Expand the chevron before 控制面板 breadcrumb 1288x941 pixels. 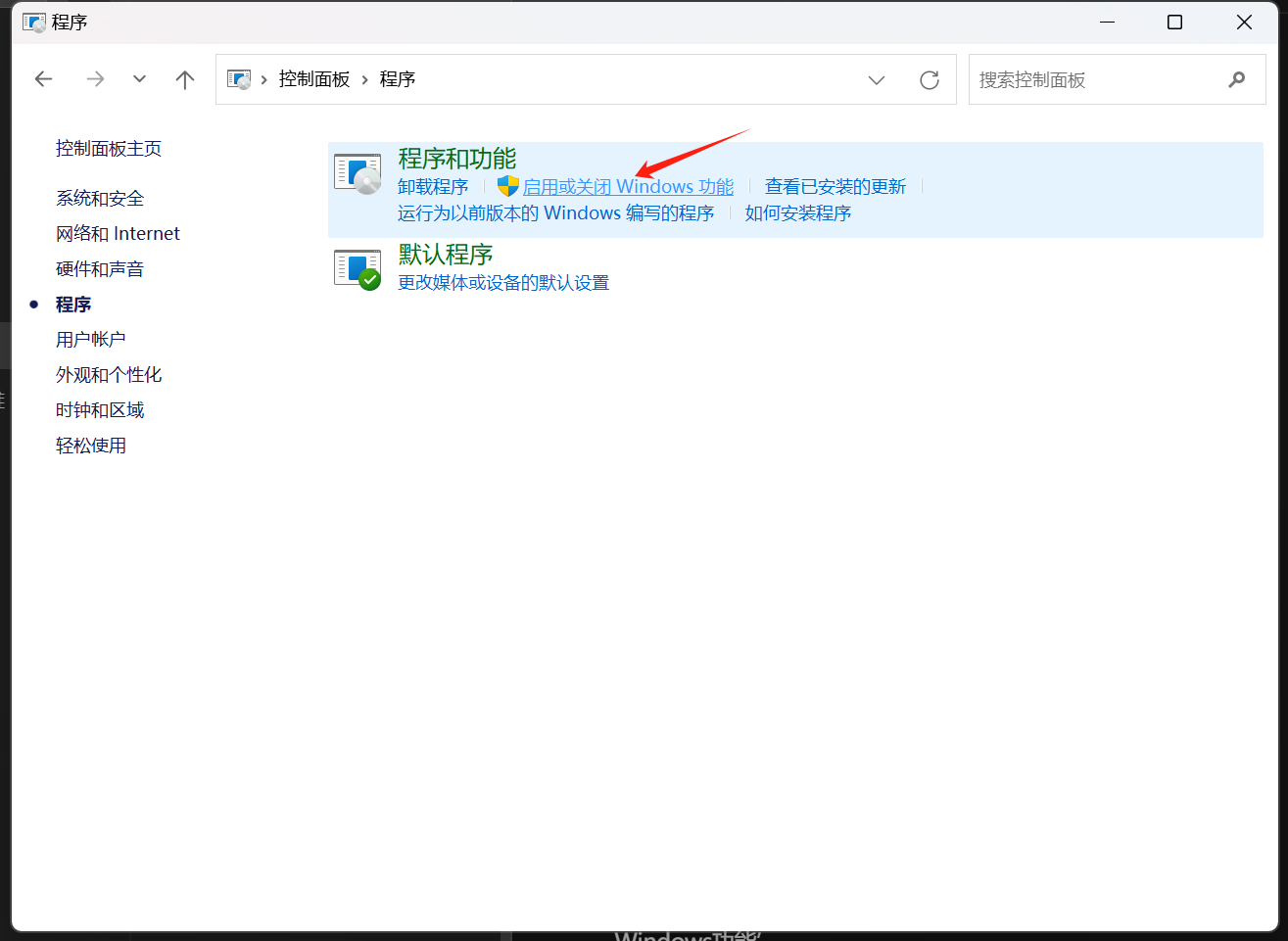[264, 79]
